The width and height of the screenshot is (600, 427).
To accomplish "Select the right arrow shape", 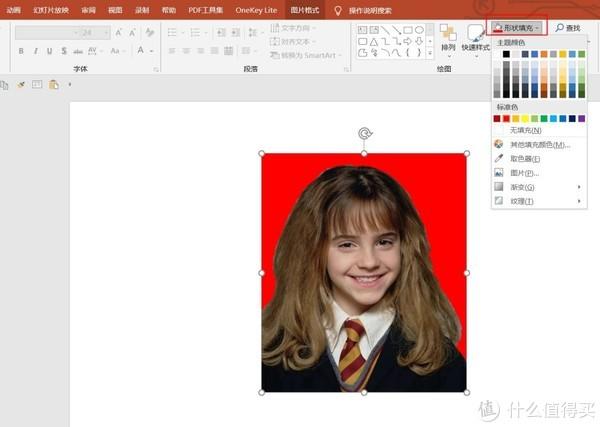I will 408,41.
